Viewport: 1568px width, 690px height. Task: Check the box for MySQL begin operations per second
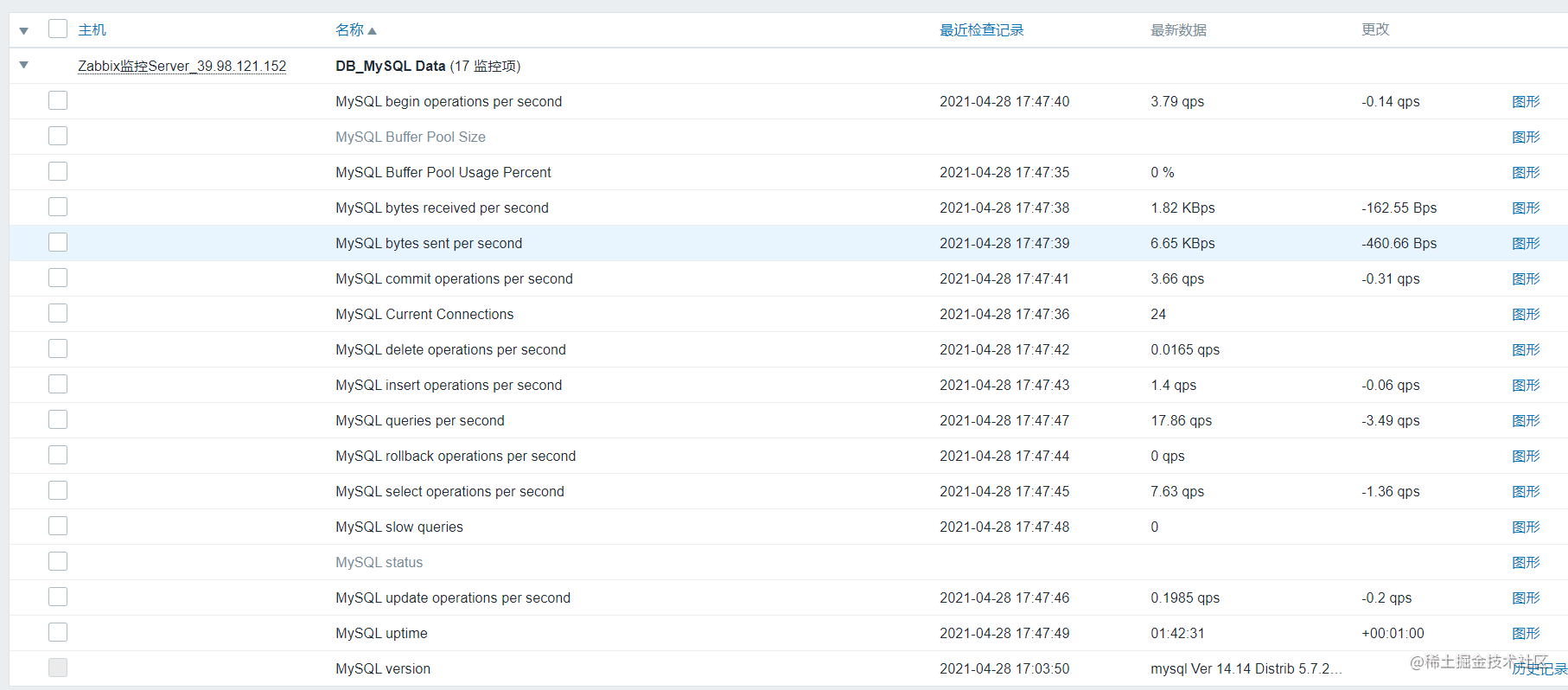(58, 100)
